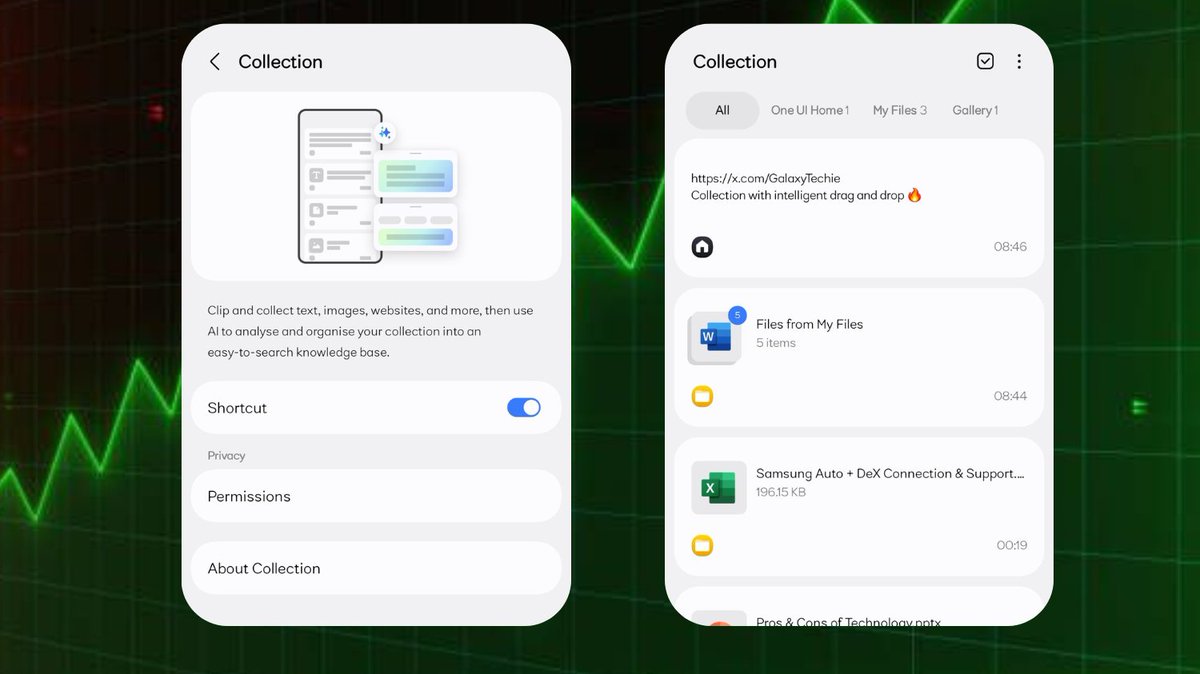
Task: Tap the My Files icon beside 00:19
Action: (x=703, y=545)
